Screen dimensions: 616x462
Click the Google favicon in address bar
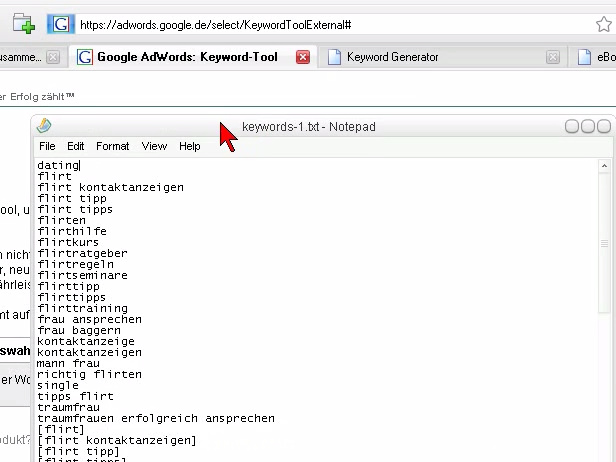pos(61,24)
